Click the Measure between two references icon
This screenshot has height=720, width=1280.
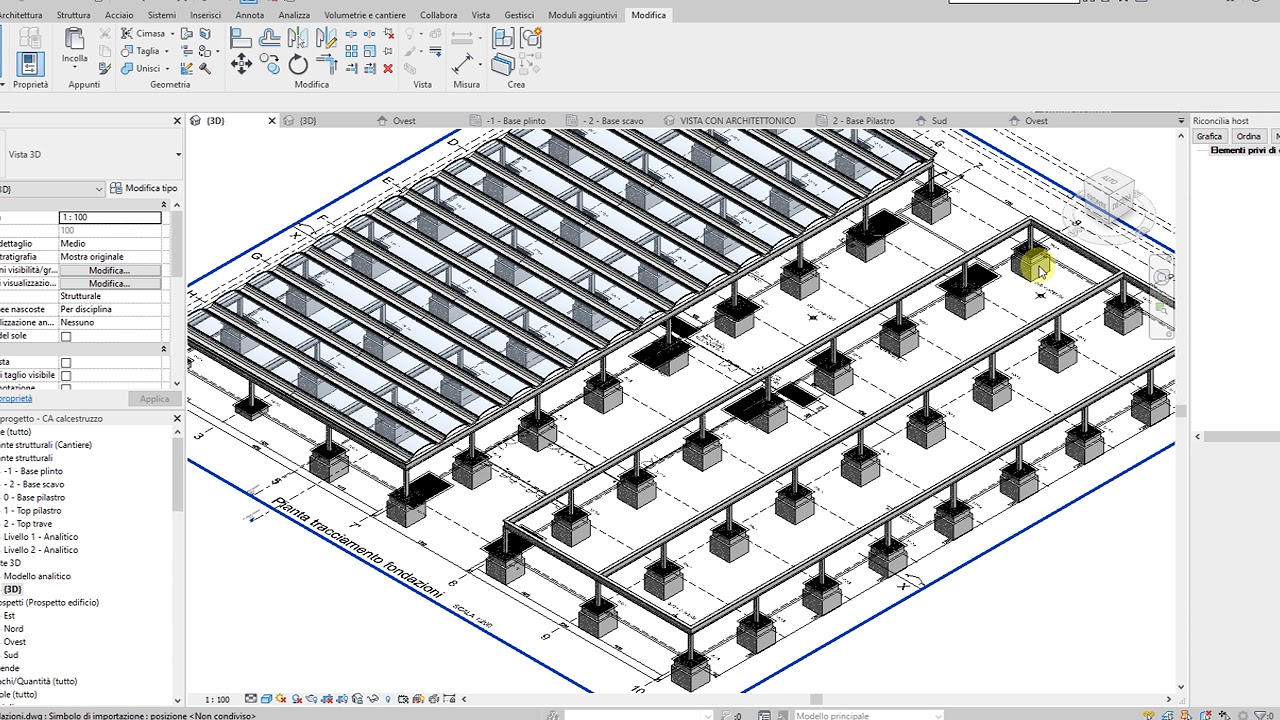[462, 37]
